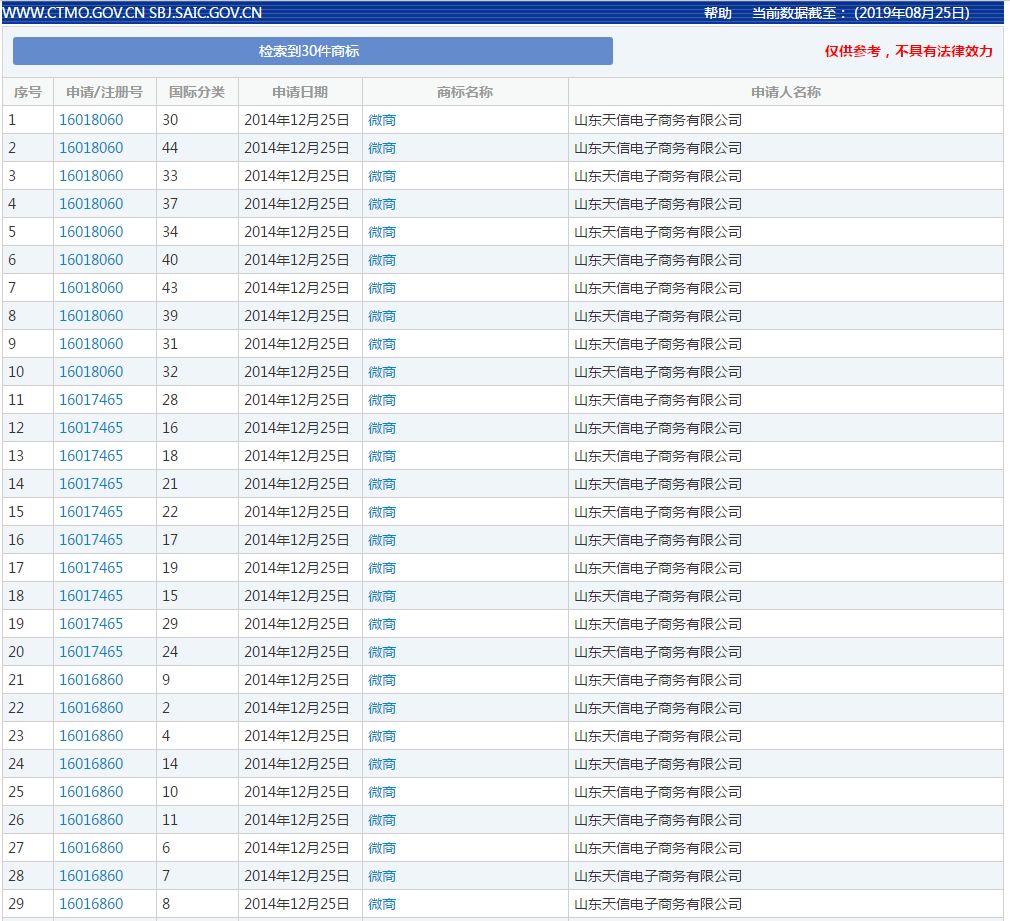1010x921 pixels.
Task: Open the 帮助 help link in header
Action: pyautogui.click(x=718, y=13)
